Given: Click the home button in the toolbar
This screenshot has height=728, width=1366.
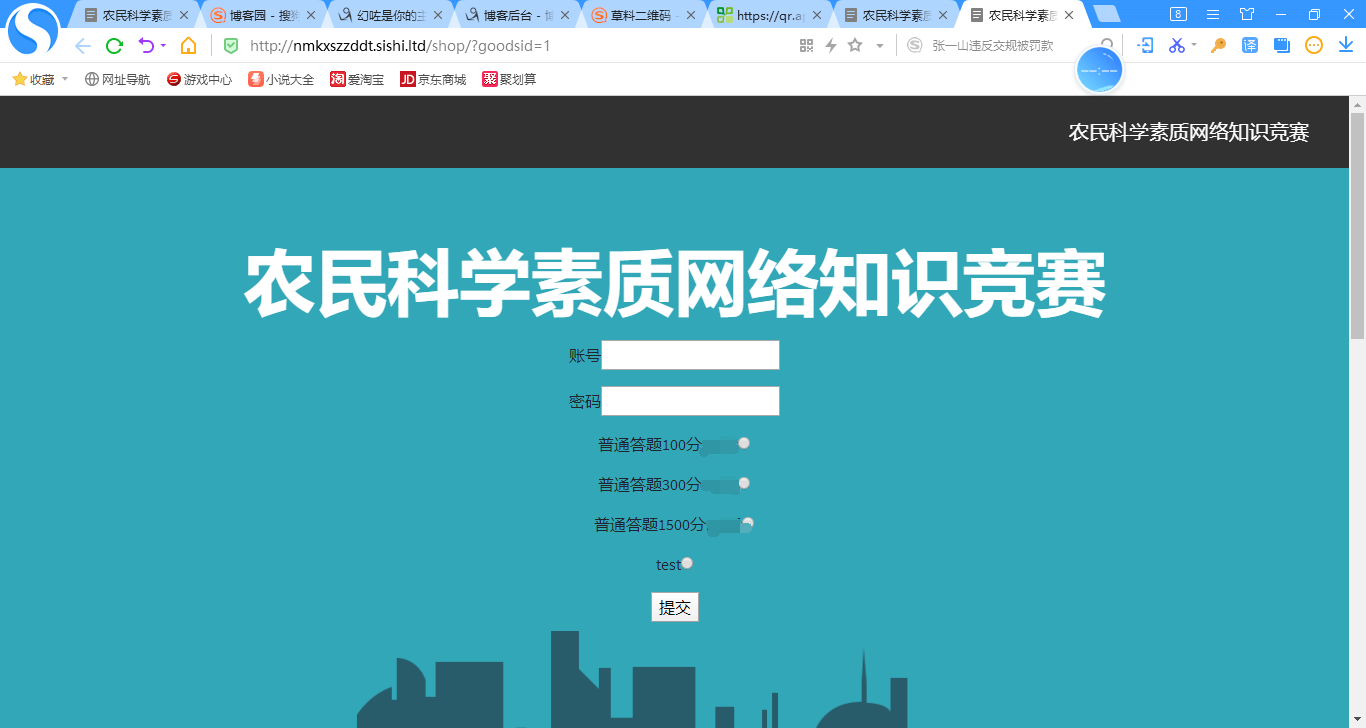Looking at the screenshot, I should click(188, 45).
